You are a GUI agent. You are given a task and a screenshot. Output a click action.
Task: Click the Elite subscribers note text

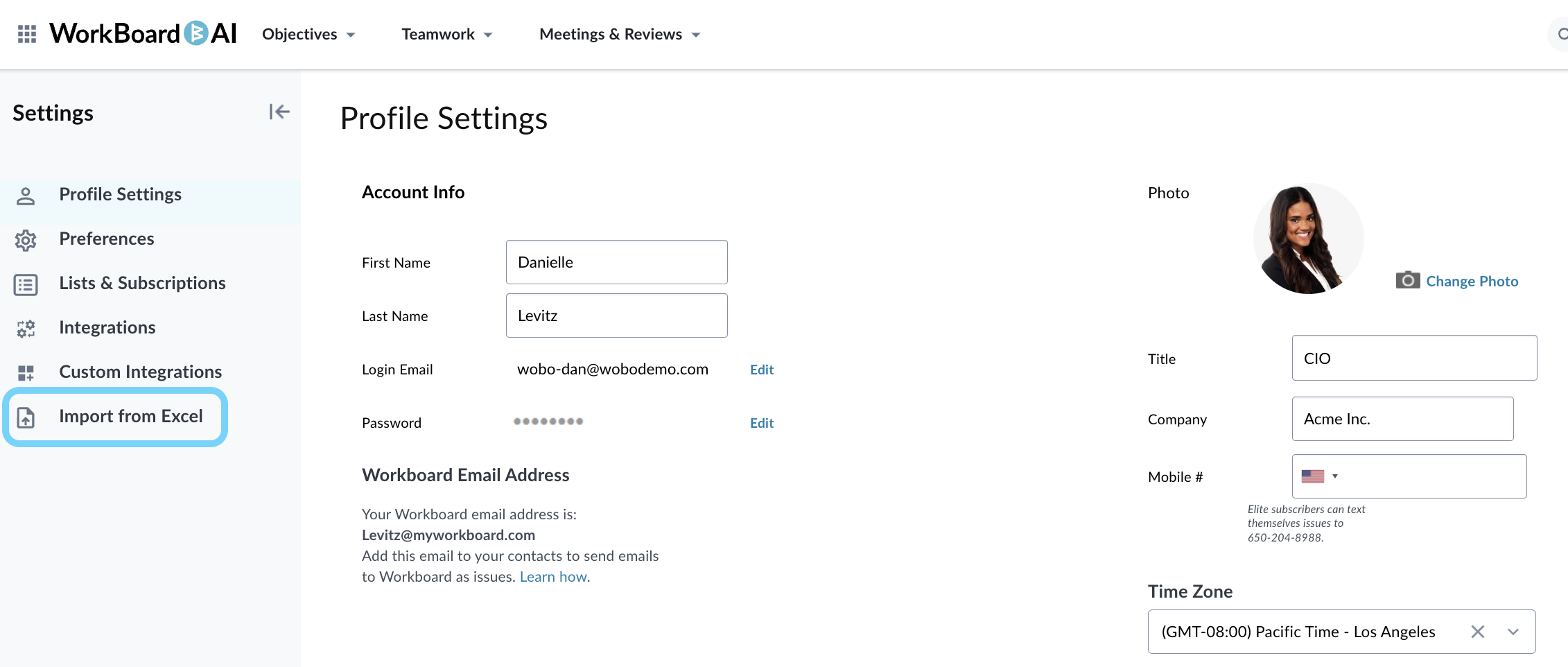(1306, 523)
